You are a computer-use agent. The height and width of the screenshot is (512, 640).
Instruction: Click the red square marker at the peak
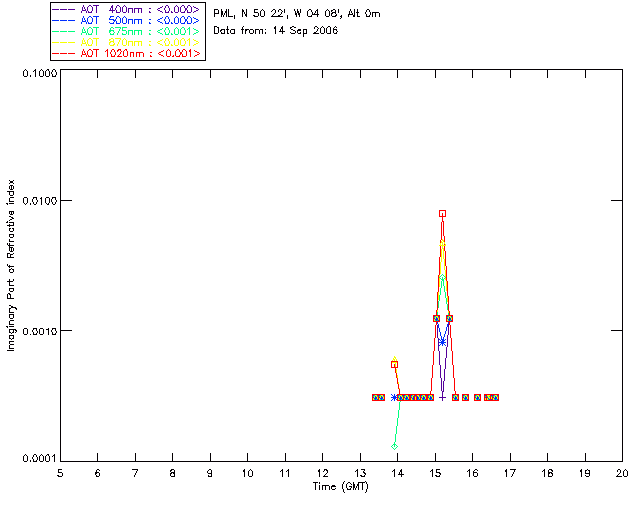pyautogui.click(x=442, y=214)
